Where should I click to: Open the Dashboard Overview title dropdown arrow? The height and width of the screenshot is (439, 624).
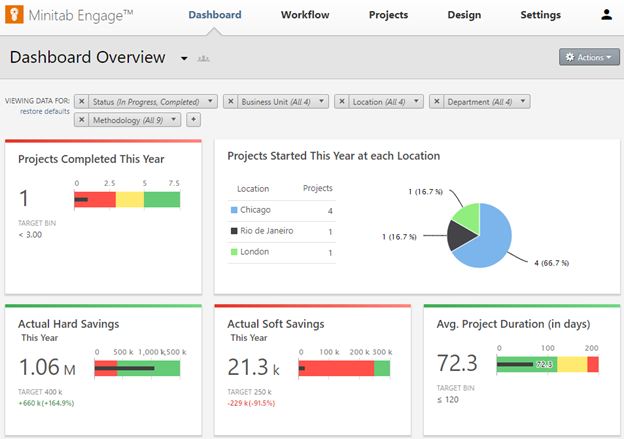pos(184,59)
